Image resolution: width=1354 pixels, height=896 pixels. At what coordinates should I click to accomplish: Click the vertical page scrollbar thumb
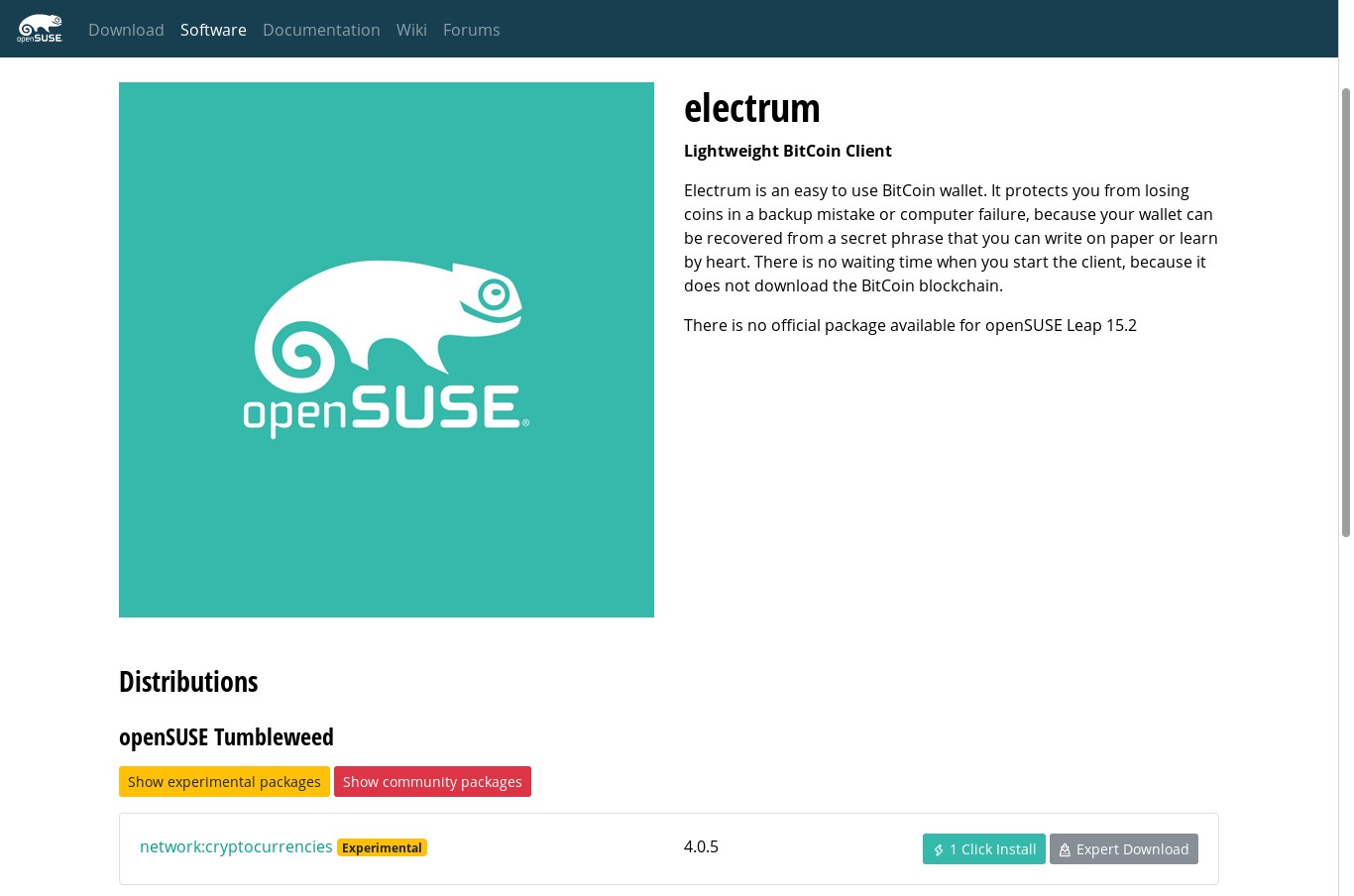(x=1346, y=312)
